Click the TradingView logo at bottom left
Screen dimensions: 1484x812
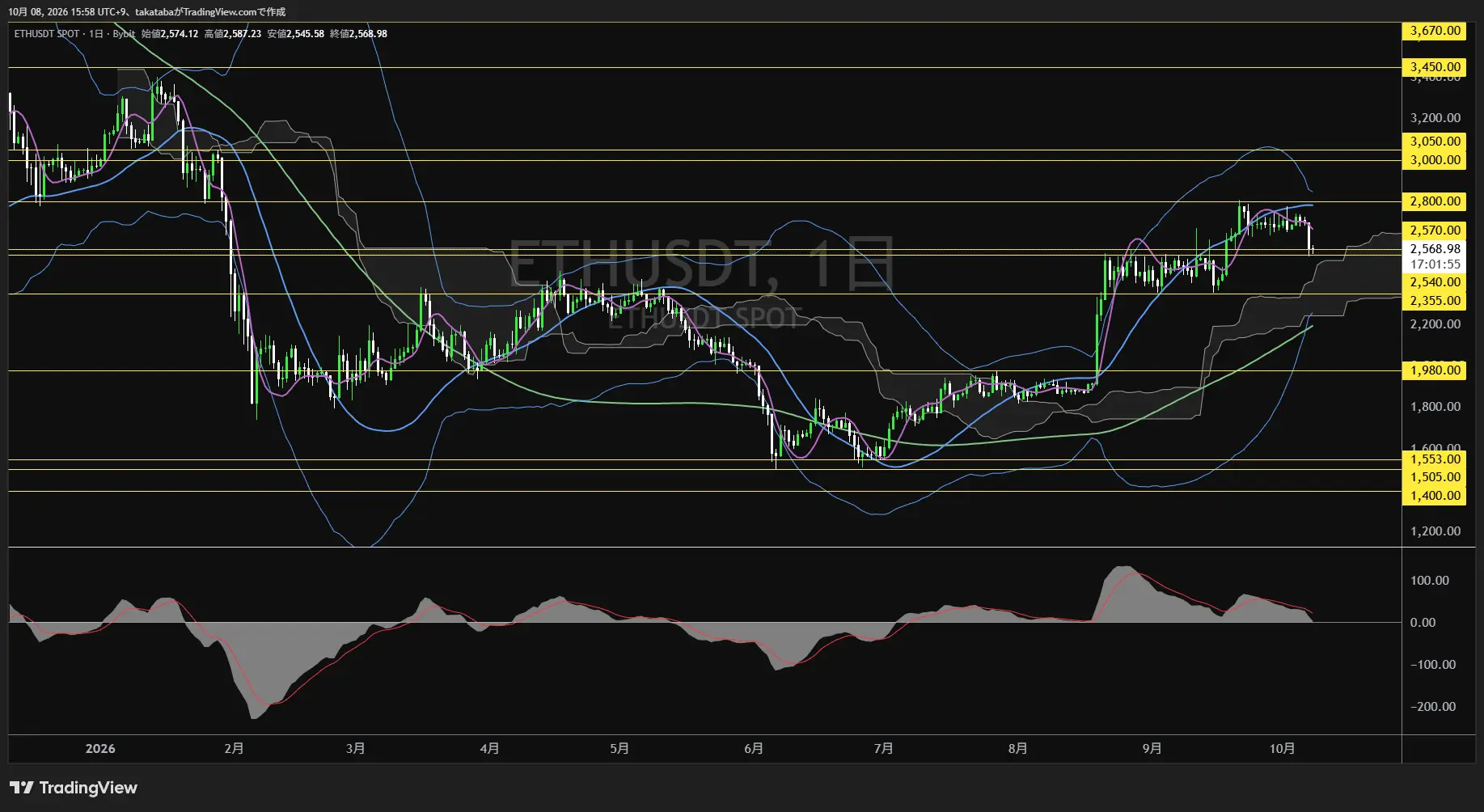point(74,788)
